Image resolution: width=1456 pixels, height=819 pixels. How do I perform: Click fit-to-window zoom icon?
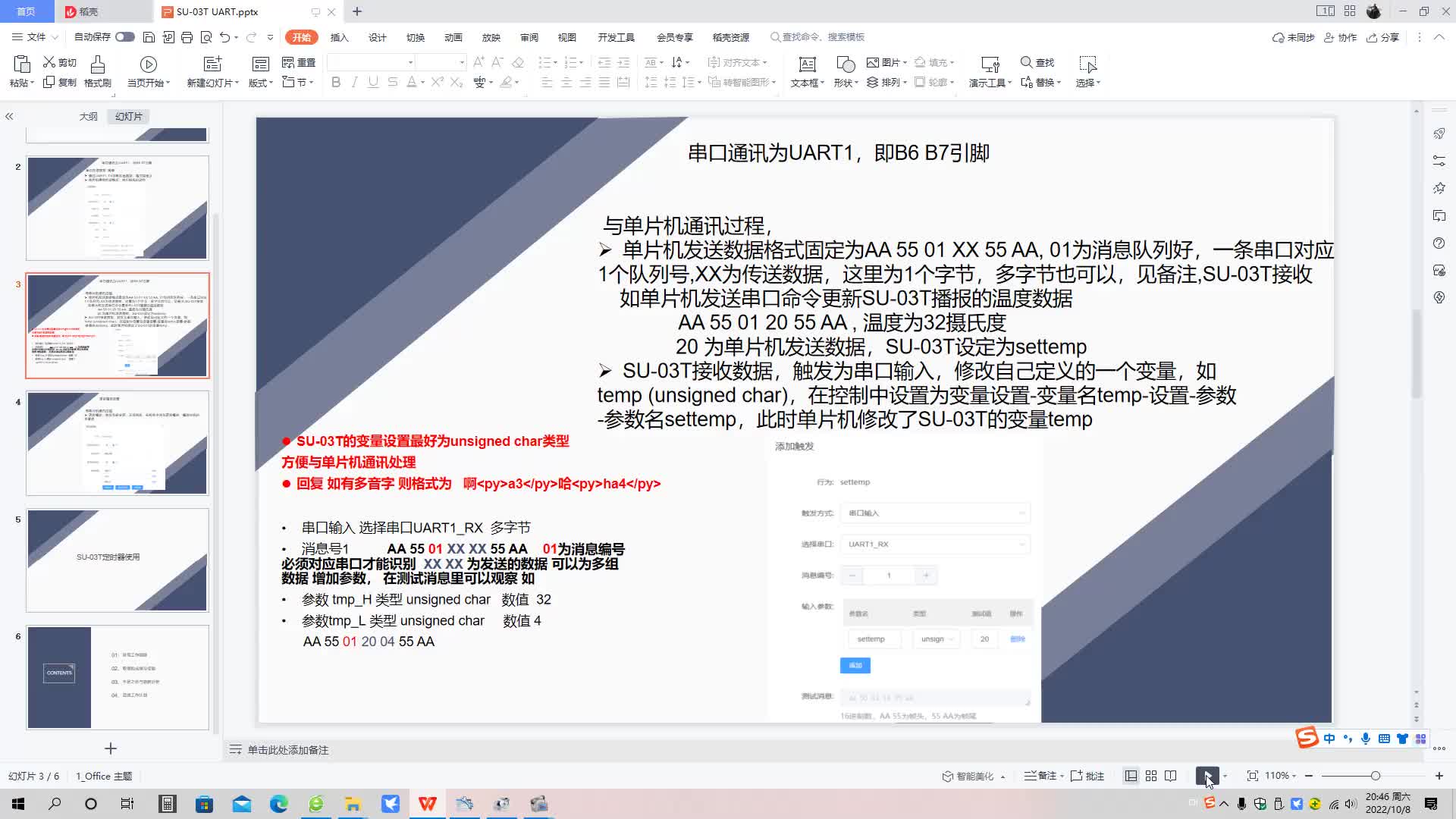(1252, 776)
